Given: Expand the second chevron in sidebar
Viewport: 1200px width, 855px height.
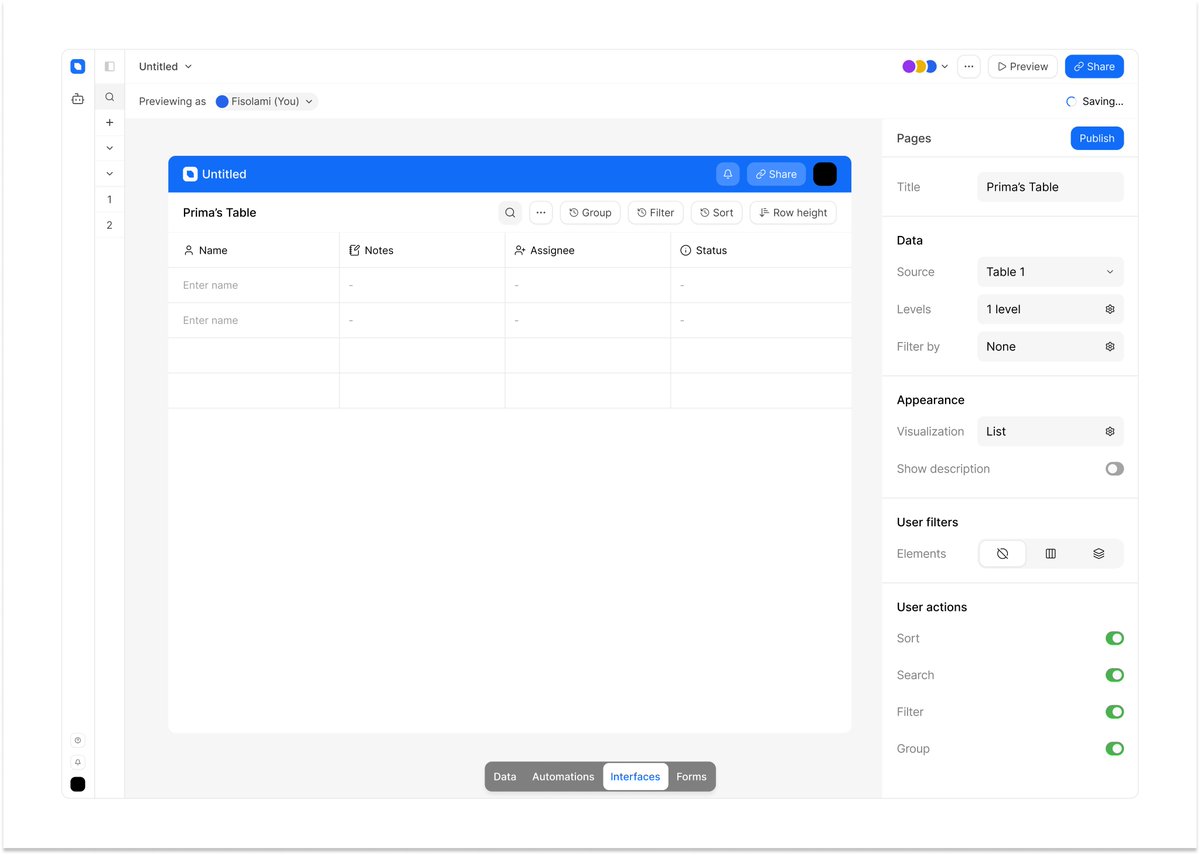Looking at the screenshot, I should click(110, 174).
